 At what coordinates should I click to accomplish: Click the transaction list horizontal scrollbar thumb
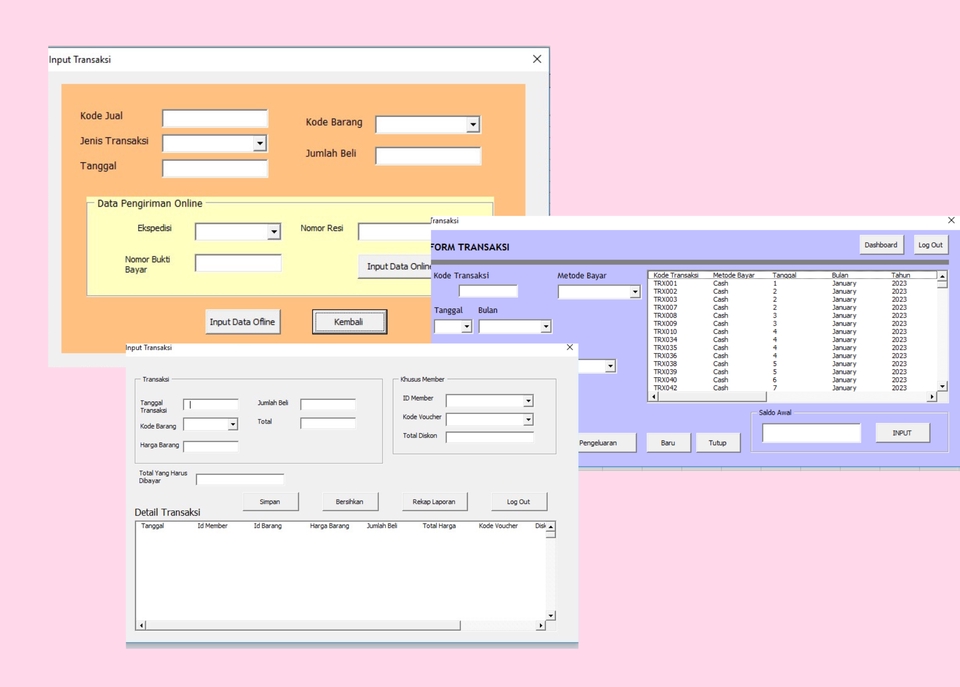pos(712,397)
